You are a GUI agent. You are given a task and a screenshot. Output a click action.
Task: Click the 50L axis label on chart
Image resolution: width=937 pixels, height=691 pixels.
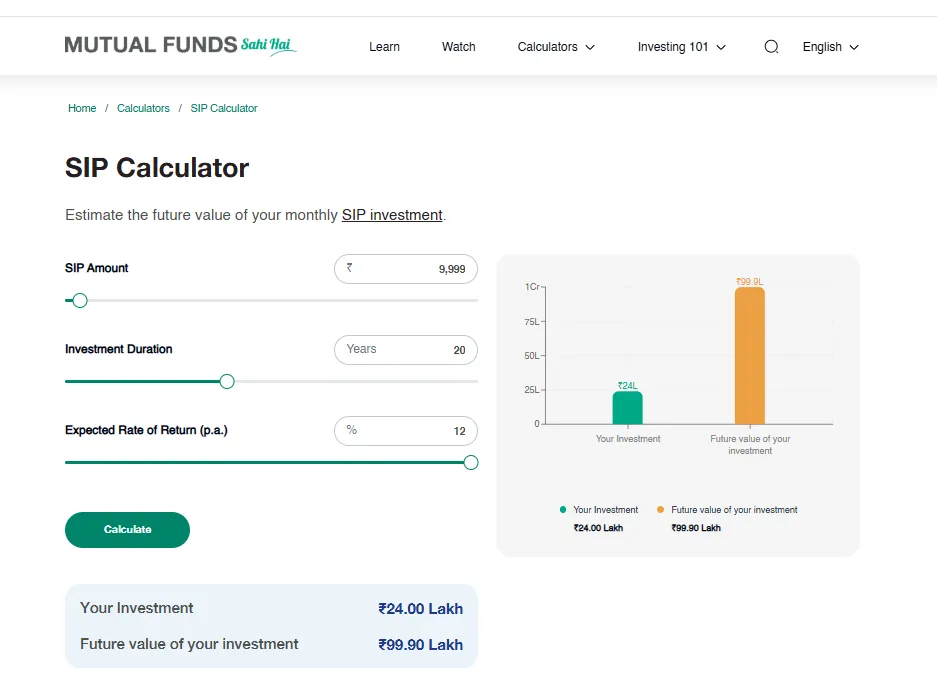(532, 356)
